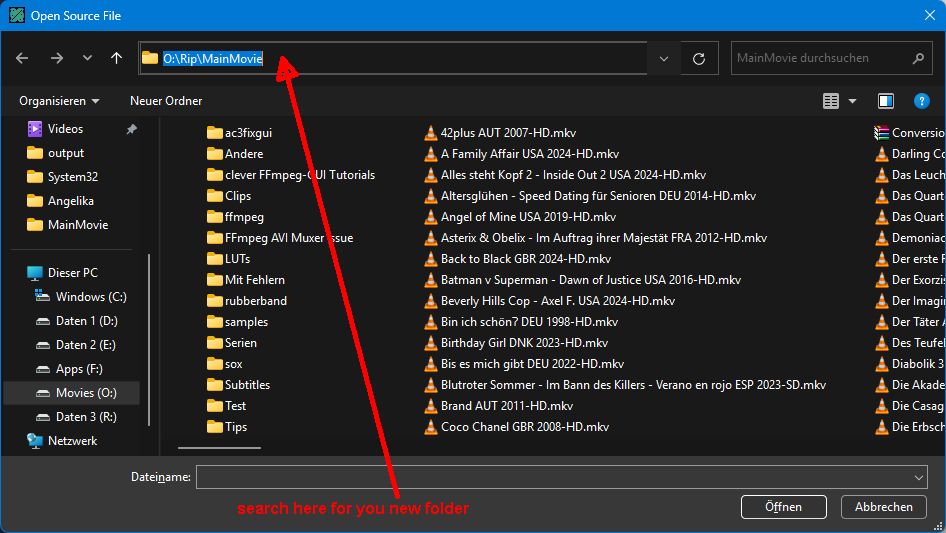The image size is (946, 533).
Task: Open the recent locations chevron
Action: (87, 58)
